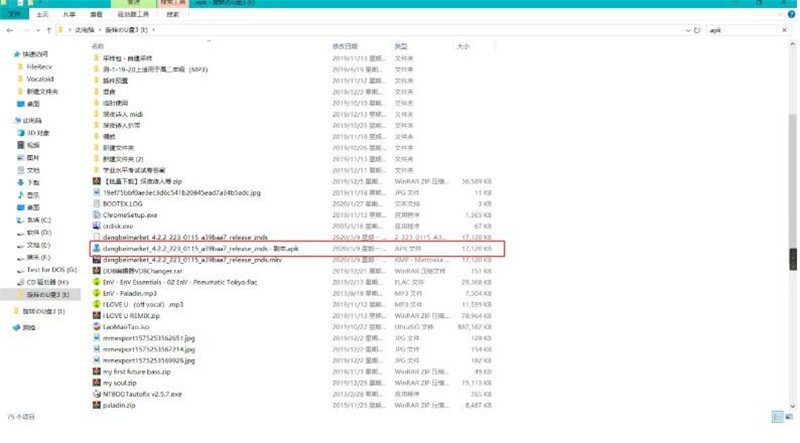Select Vocaloid in the sidebar

pos(40,79)
